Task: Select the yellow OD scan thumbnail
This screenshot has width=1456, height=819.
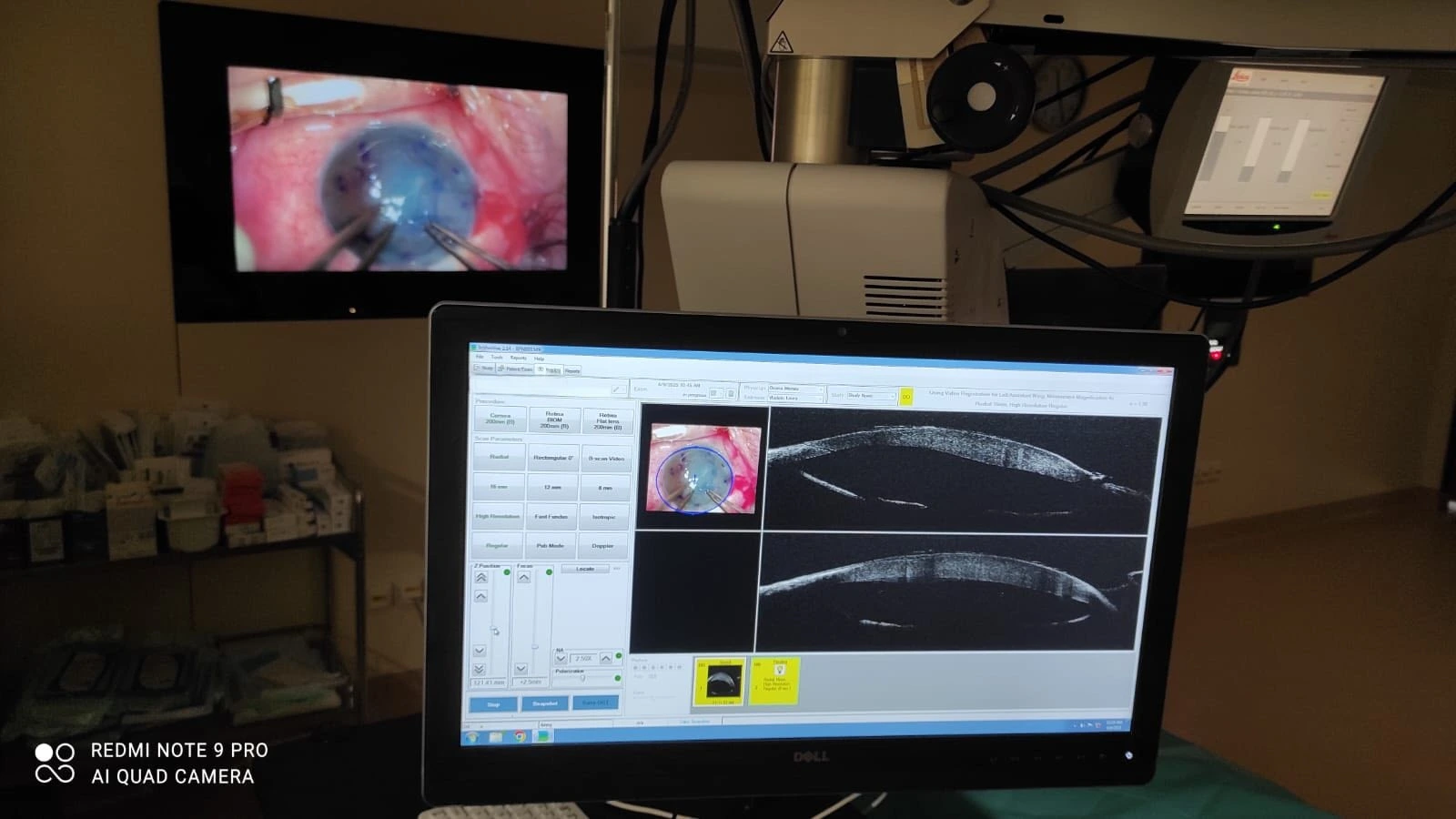Action: tap(719, 682)
